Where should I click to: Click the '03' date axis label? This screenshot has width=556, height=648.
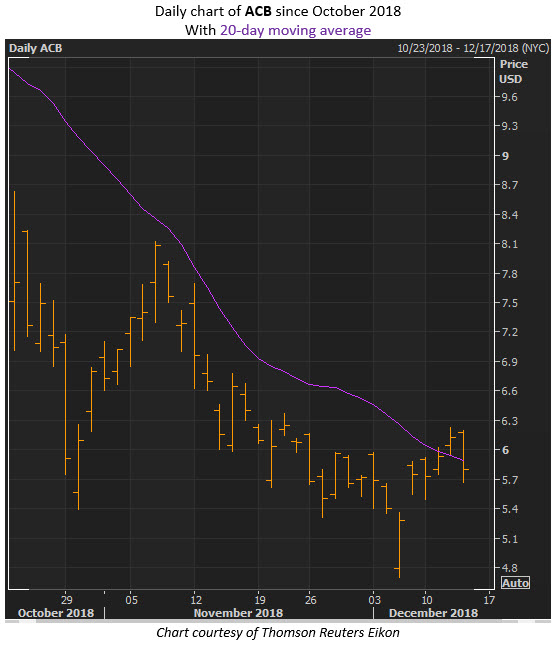(x=374, y=600)
